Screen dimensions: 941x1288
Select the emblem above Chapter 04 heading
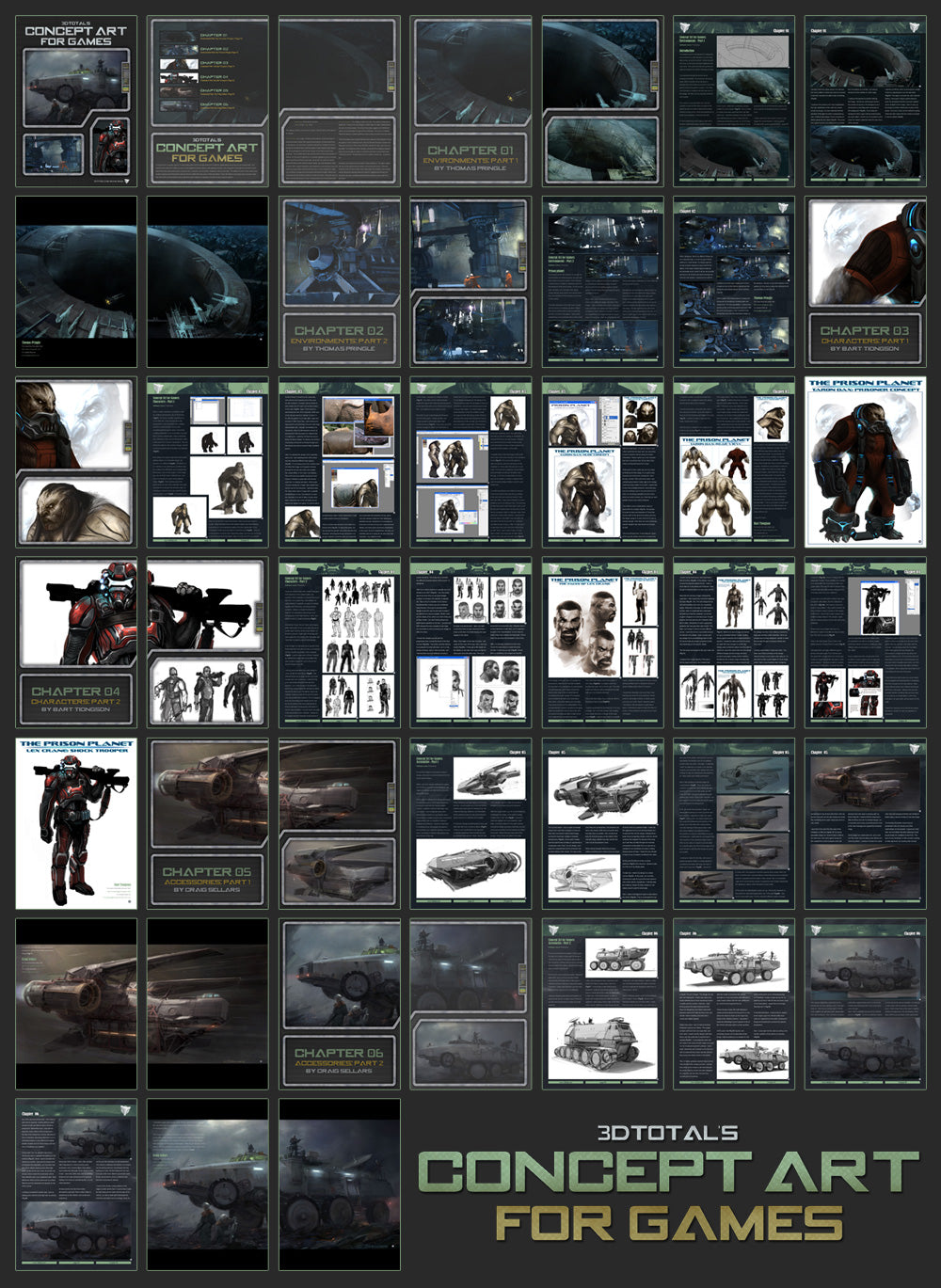click(x=290, y=568)
